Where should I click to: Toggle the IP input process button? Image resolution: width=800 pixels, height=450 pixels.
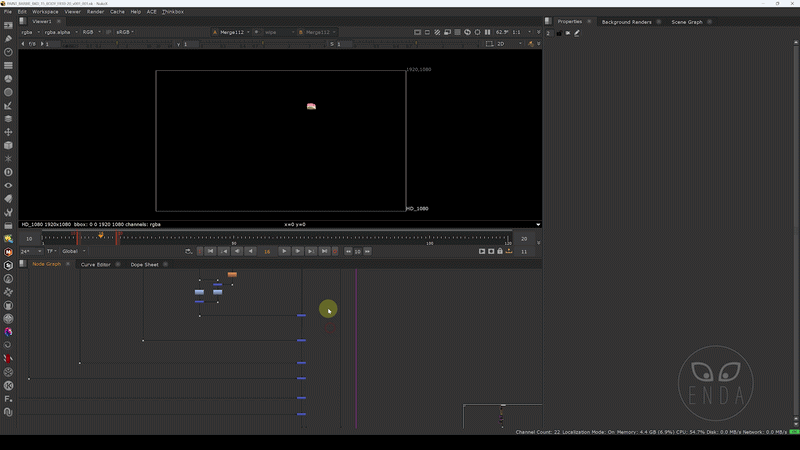coord(108,32)
